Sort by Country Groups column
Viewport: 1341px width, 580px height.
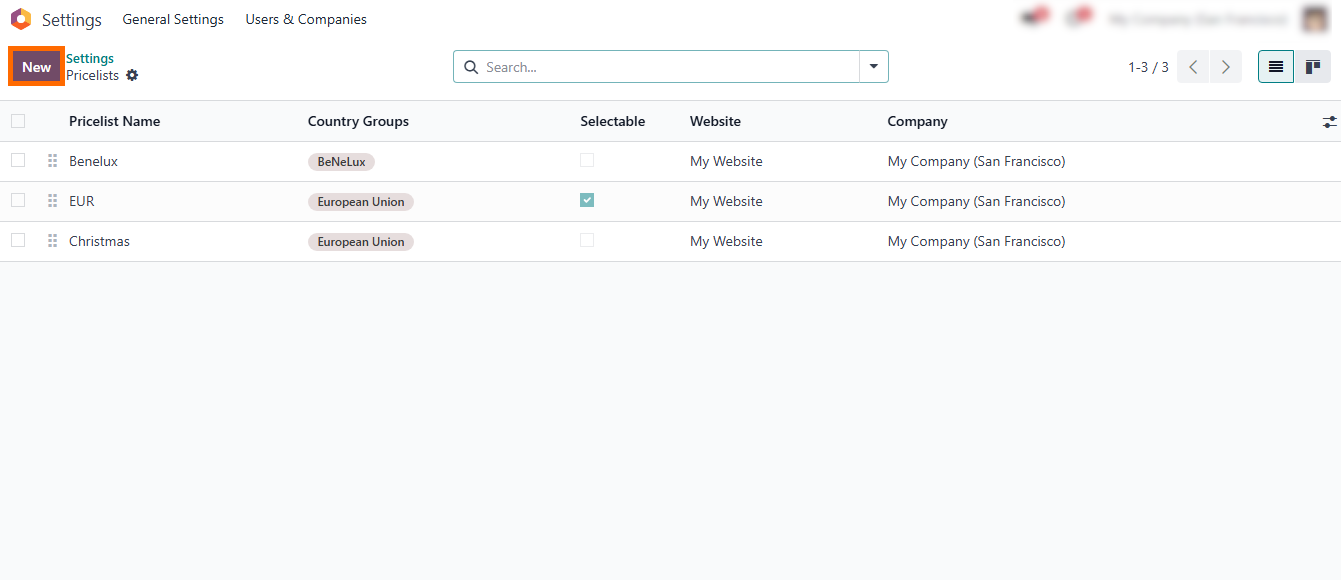click(358, 121)
